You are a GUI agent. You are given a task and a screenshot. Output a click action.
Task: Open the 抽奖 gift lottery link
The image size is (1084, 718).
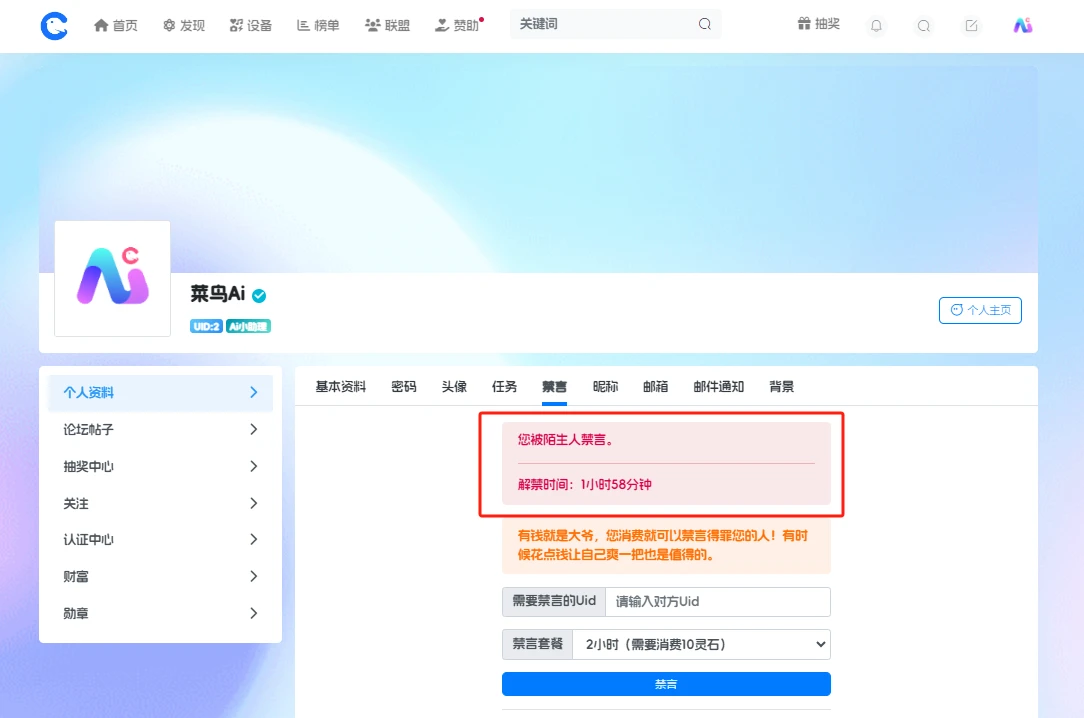tap(818, 25)
